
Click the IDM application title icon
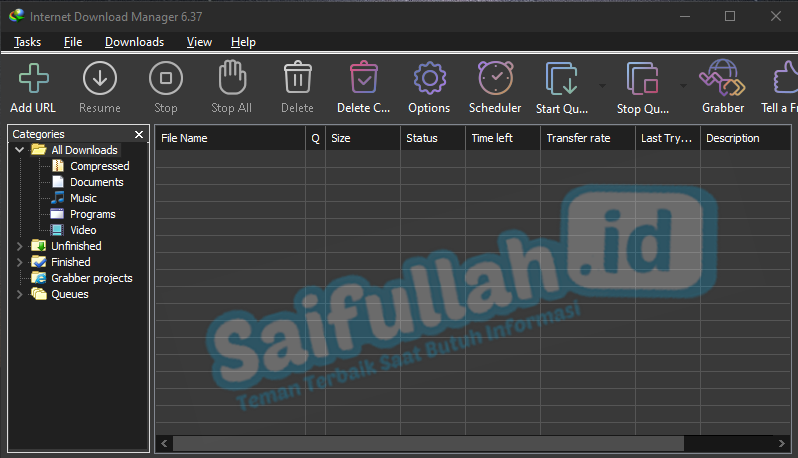pos(17,16)
